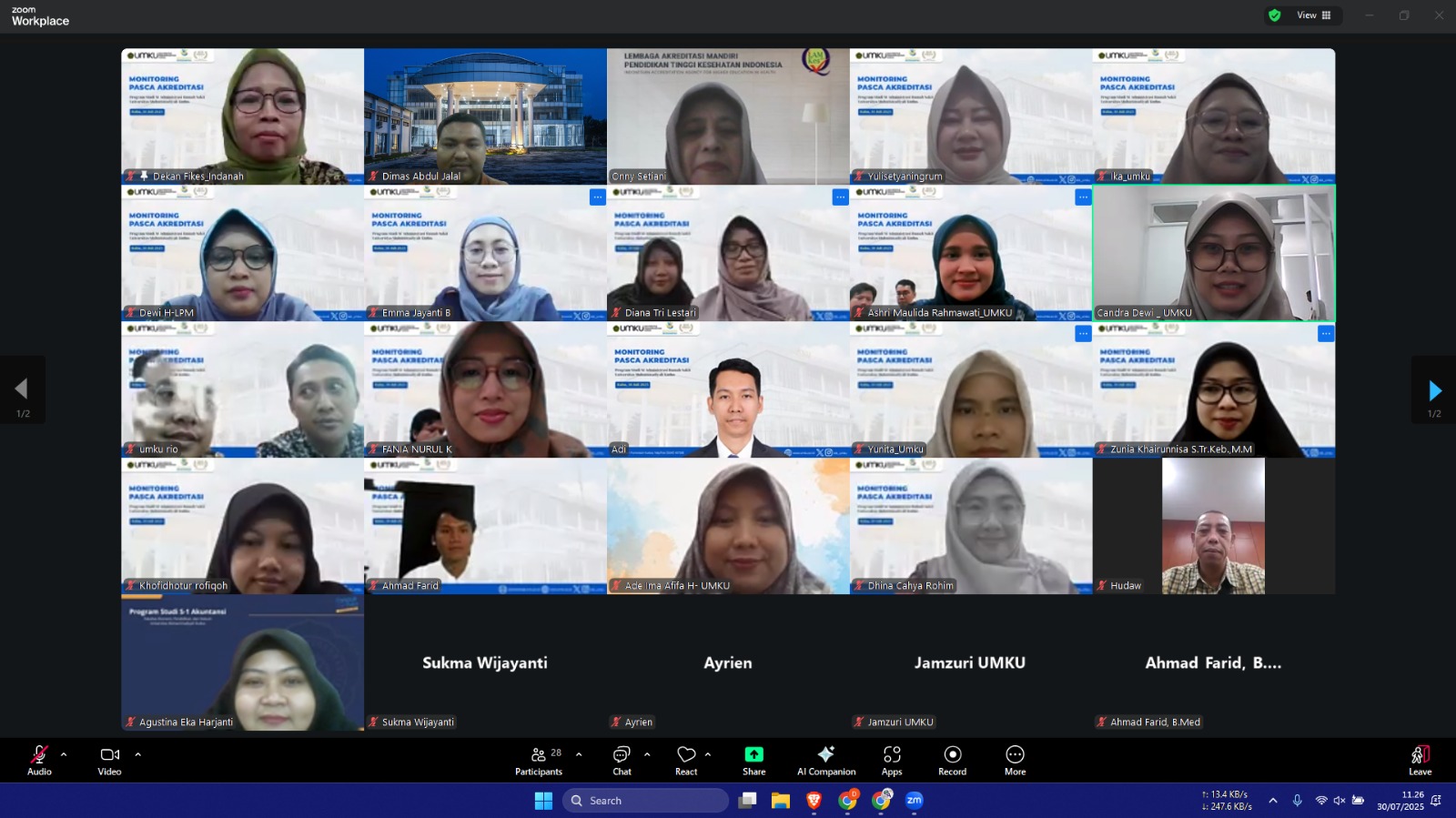Click the green Share screen button

(x=753, y=761)
